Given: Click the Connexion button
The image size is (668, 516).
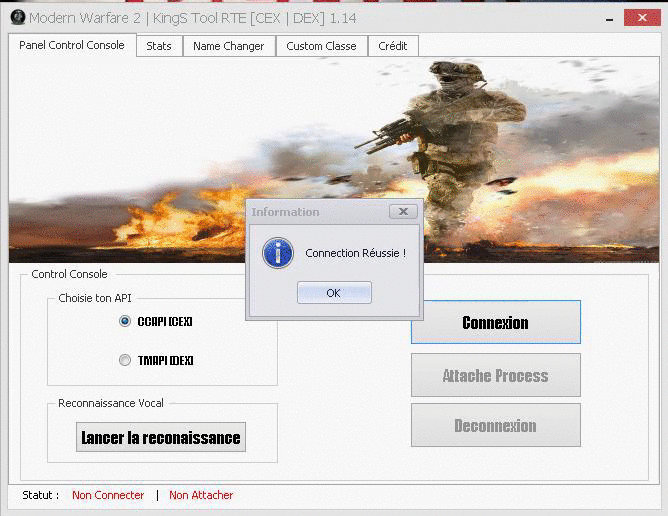Looking at the screenshot, I should pyautogui.click(x=495, y=322).
